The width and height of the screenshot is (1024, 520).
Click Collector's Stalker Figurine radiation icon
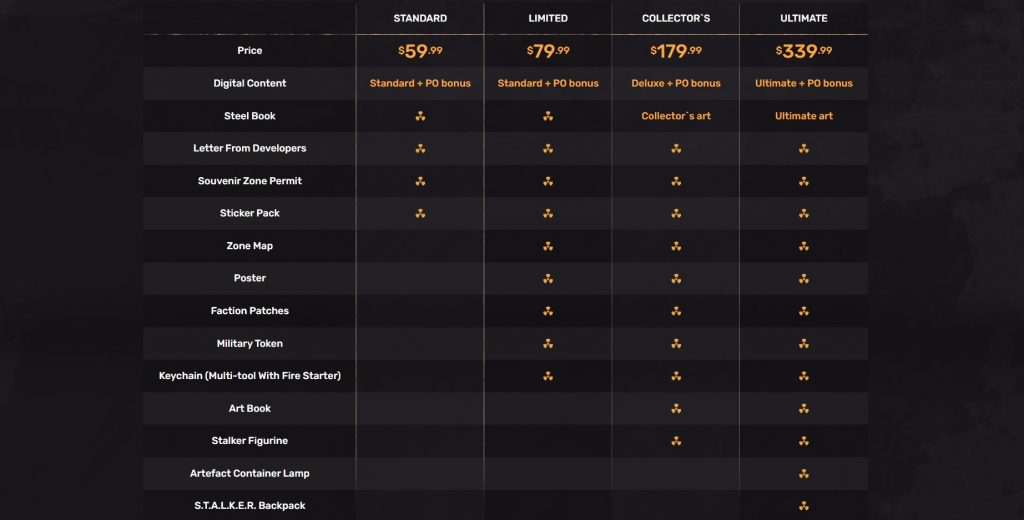point(676,441)
